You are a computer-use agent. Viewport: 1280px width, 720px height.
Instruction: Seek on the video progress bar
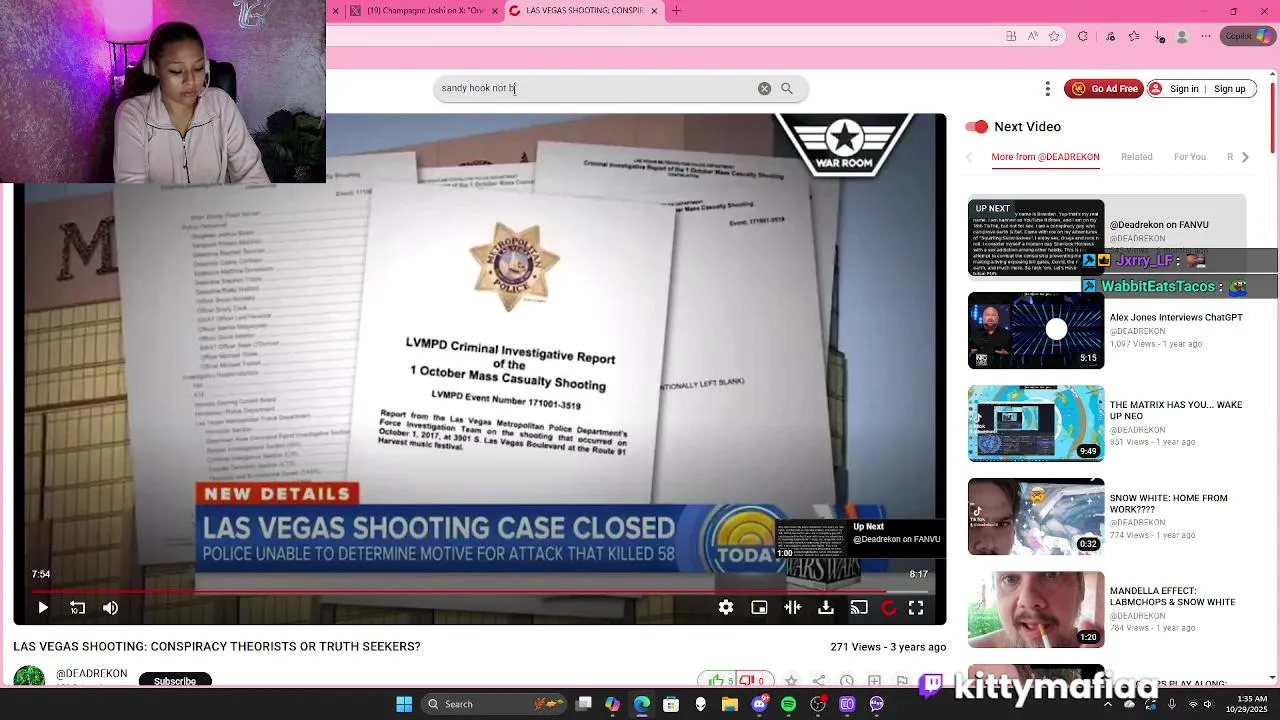pyautogui.click(x=480, y=591)
